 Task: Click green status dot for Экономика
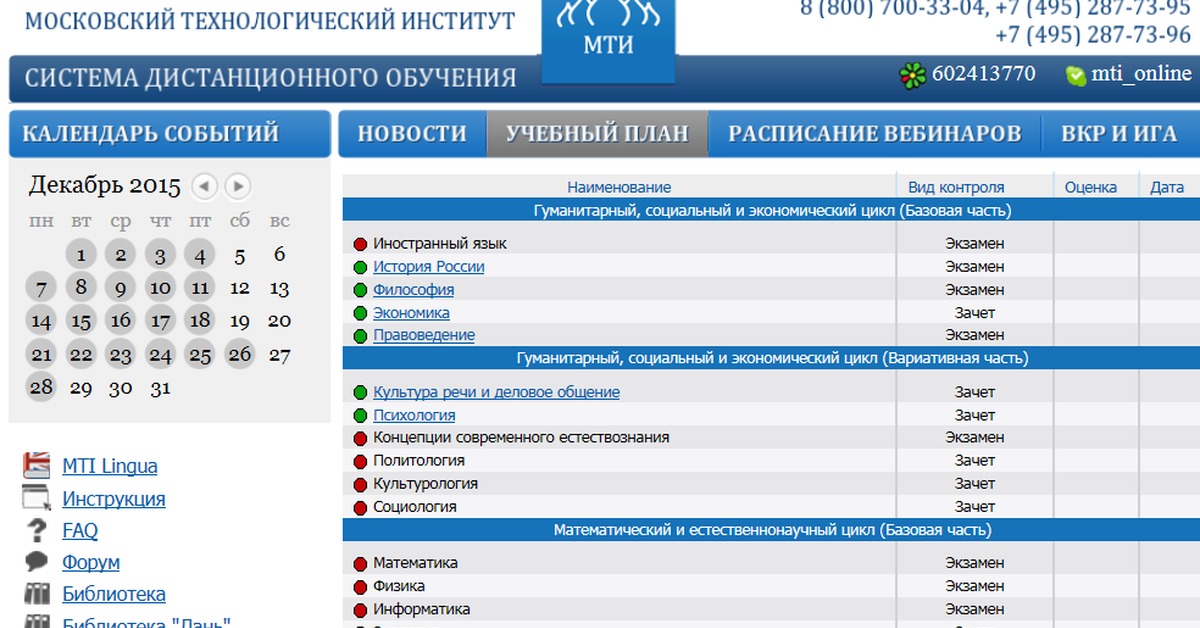[x=361, y=313]
